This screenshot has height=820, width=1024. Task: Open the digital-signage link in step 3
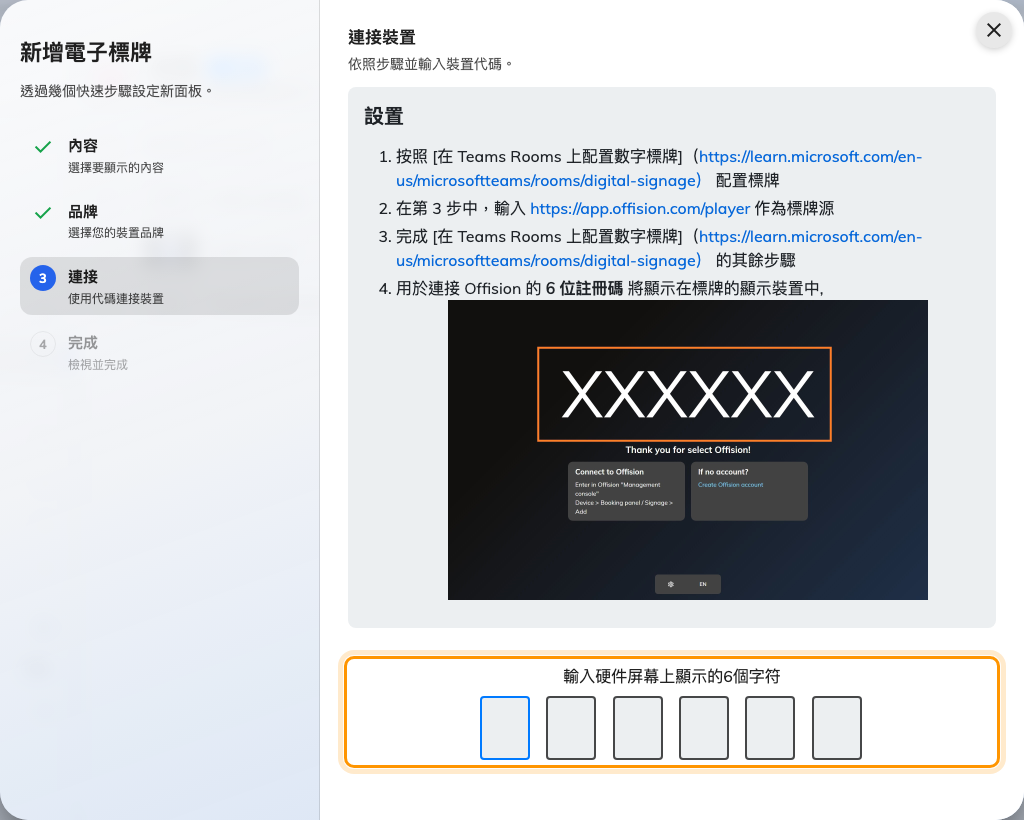coord(658,248)
